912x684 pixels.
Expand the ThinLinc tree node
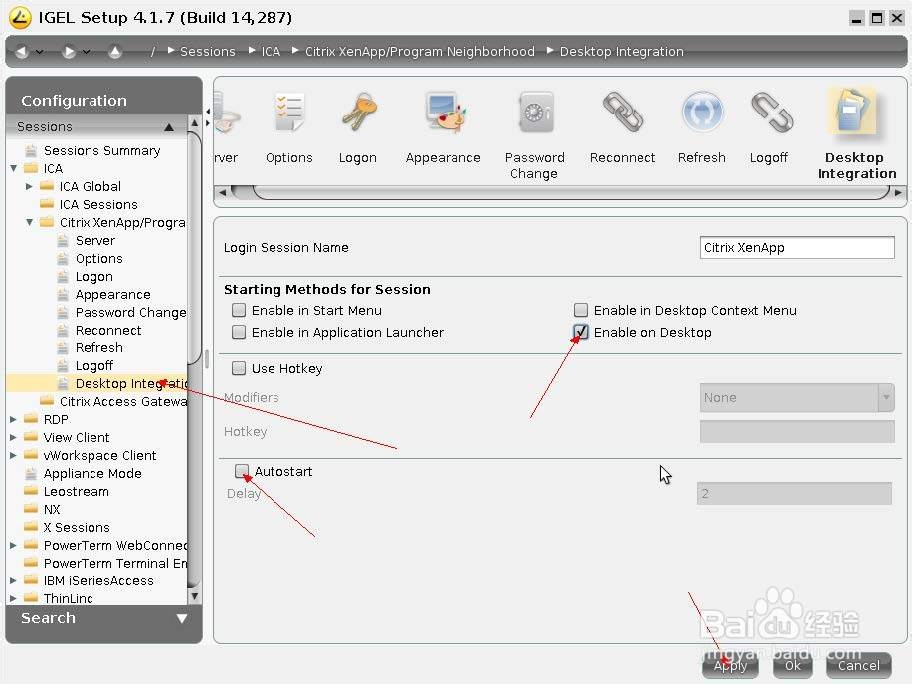[x=13, y=598]
